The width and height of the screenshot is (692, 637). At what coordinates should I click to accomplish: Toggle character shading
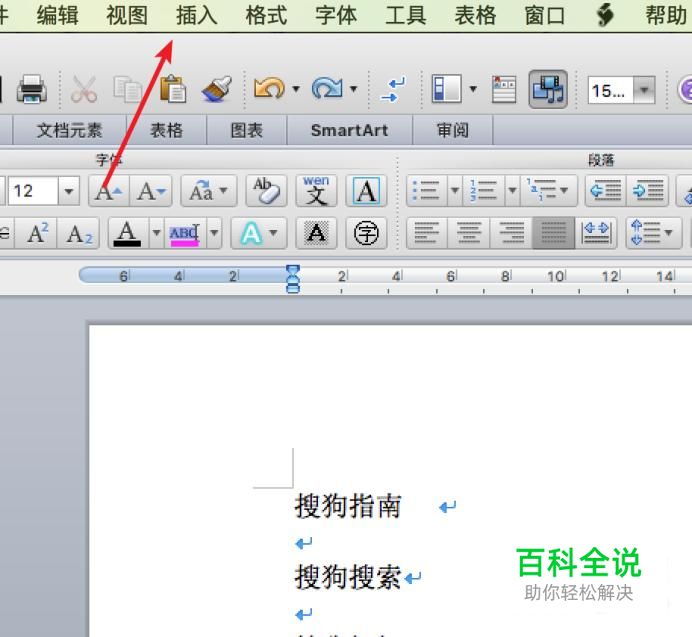(316, 233)
